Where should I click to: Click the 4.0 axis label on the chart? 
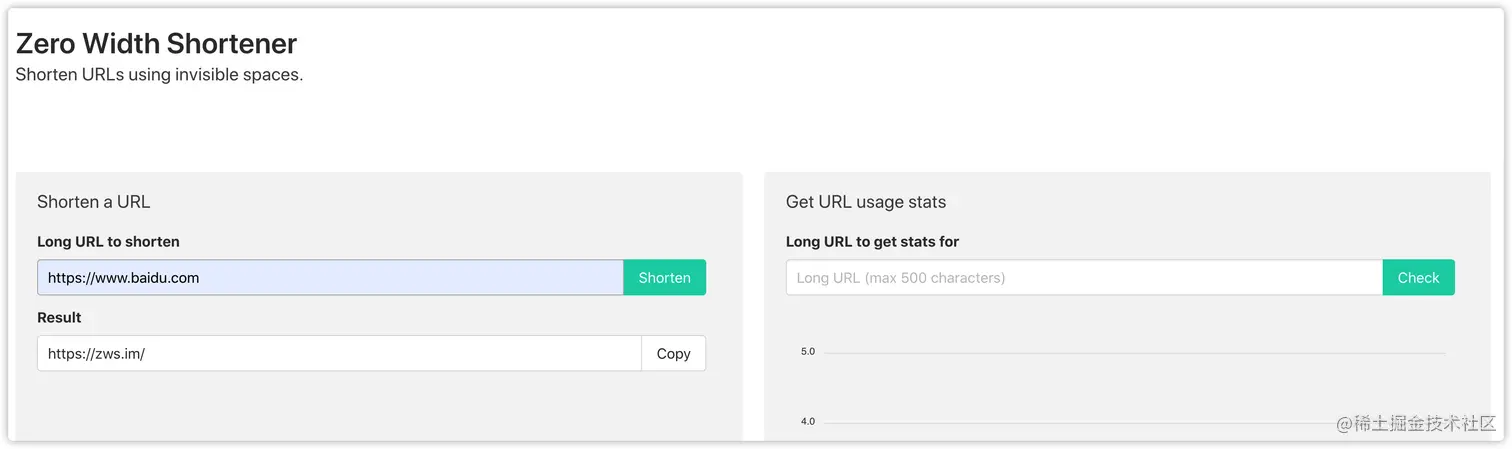point(807,422)
